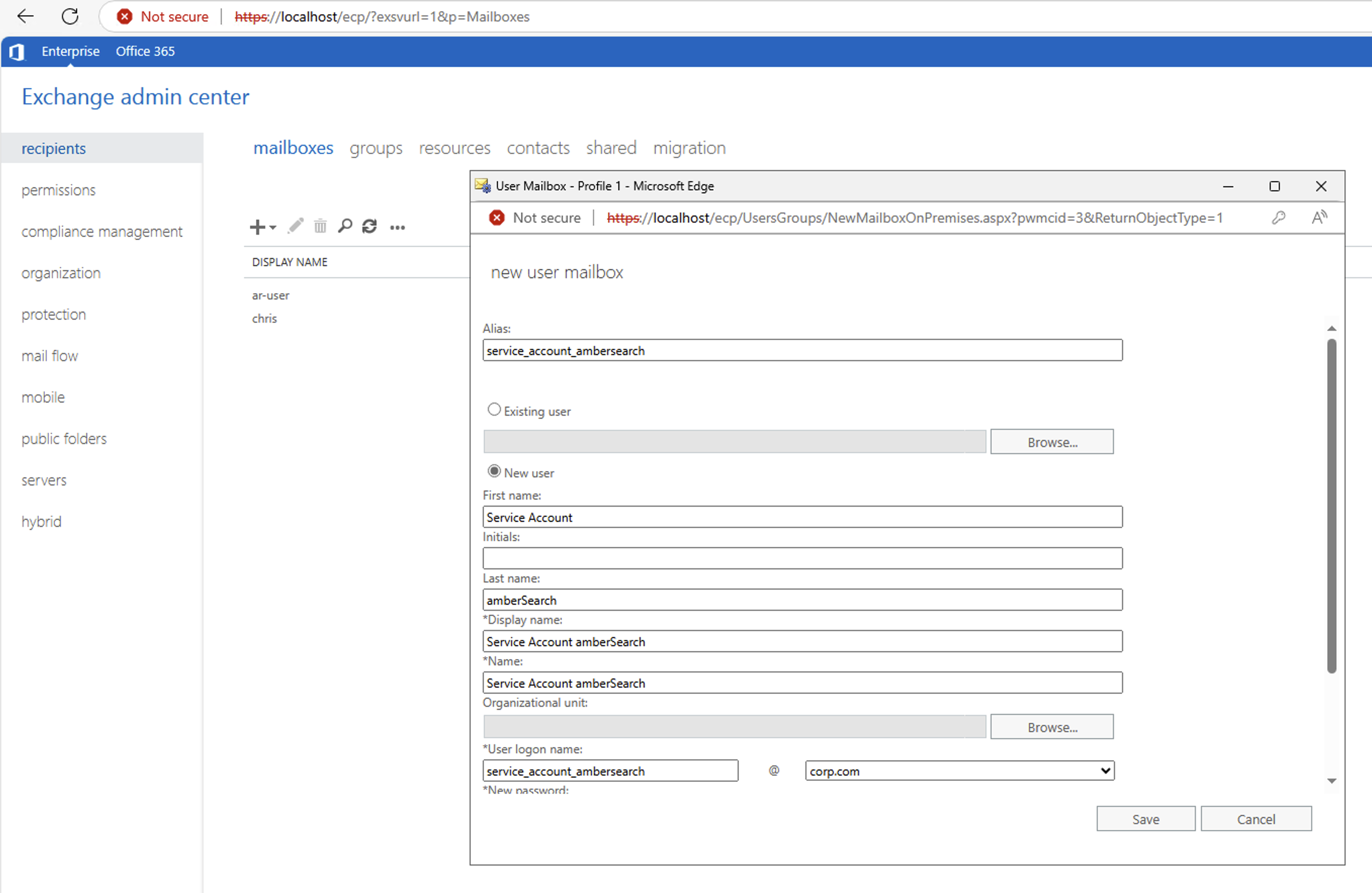The height and width of the screenshot is (893, 1372).
Task: Click the Office logo icon in blue header
Action: 17,52
